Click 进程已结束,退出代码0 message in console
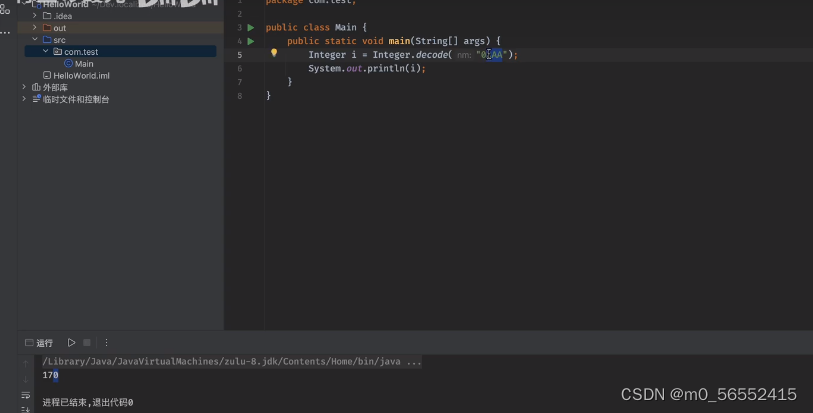Image resolution: width=813 pixels, height=413 pixels. pyautogui.click(x=88, y=402)
